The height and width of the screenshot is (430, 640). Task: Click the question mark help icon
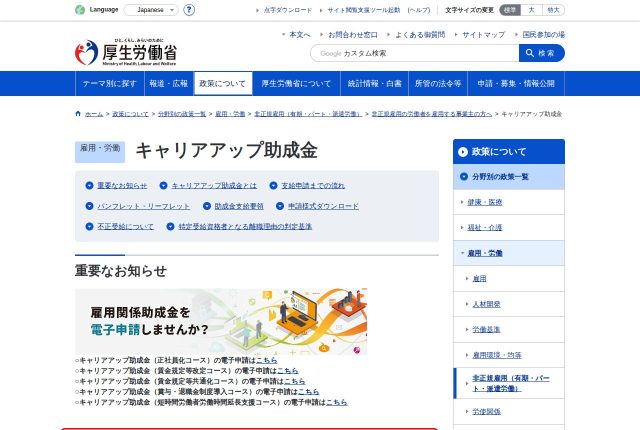[x=189, y=10]
